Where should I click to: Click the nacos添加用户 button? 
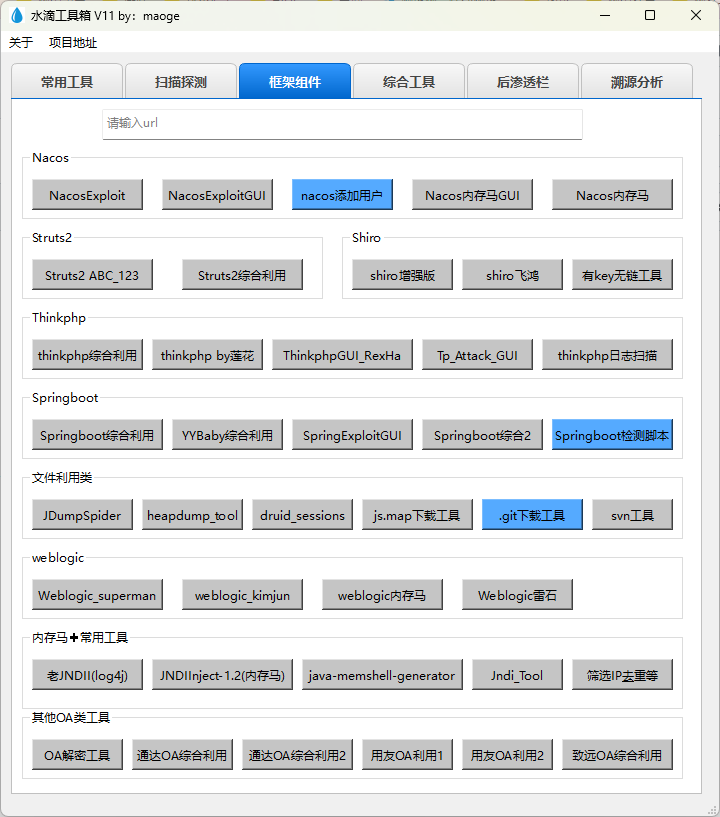point(342,195)
